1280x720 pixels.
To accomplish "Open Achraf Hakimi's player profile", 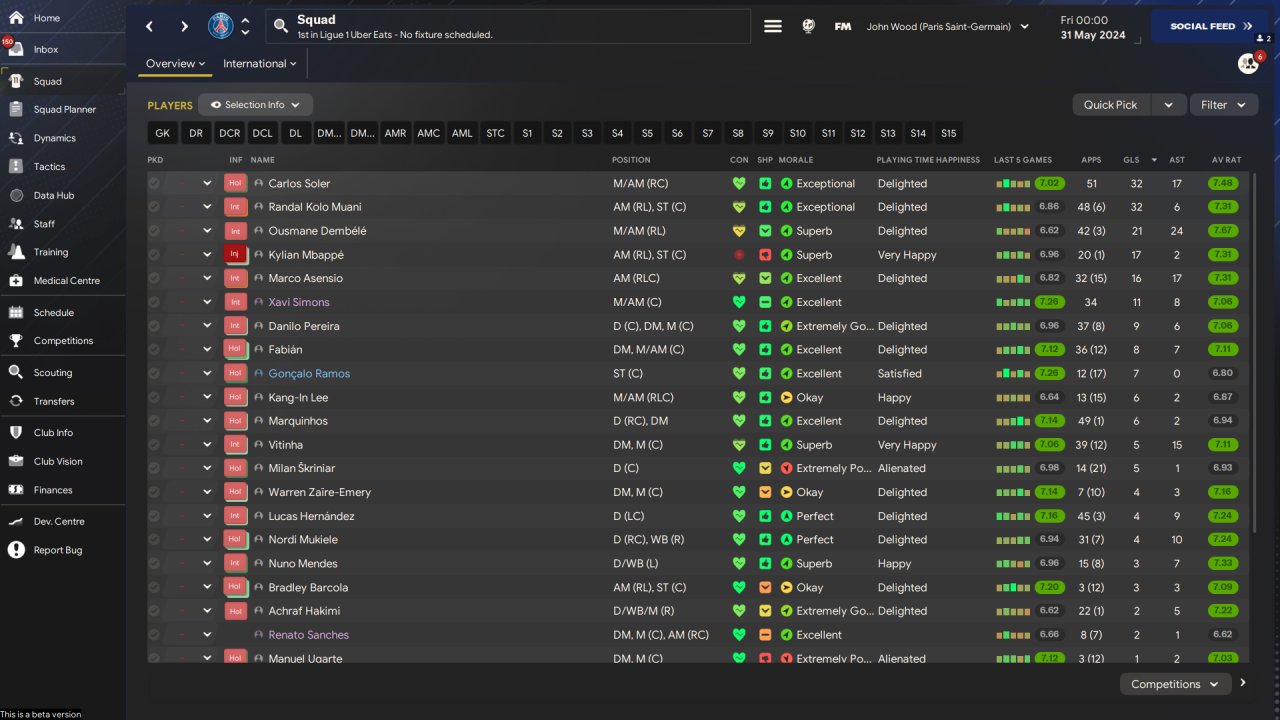I will (x=304, y=611).
